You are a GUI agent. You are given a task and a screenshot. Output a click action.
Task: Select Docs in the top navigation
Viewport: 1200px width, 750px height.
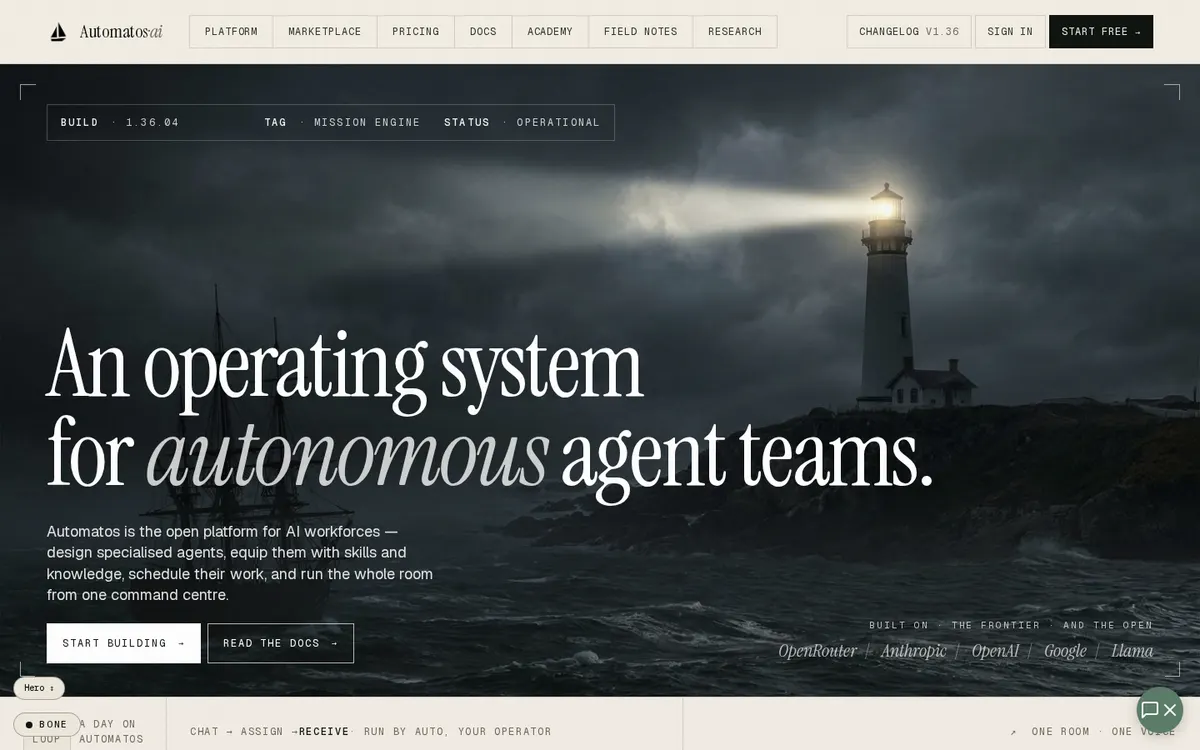483,32
